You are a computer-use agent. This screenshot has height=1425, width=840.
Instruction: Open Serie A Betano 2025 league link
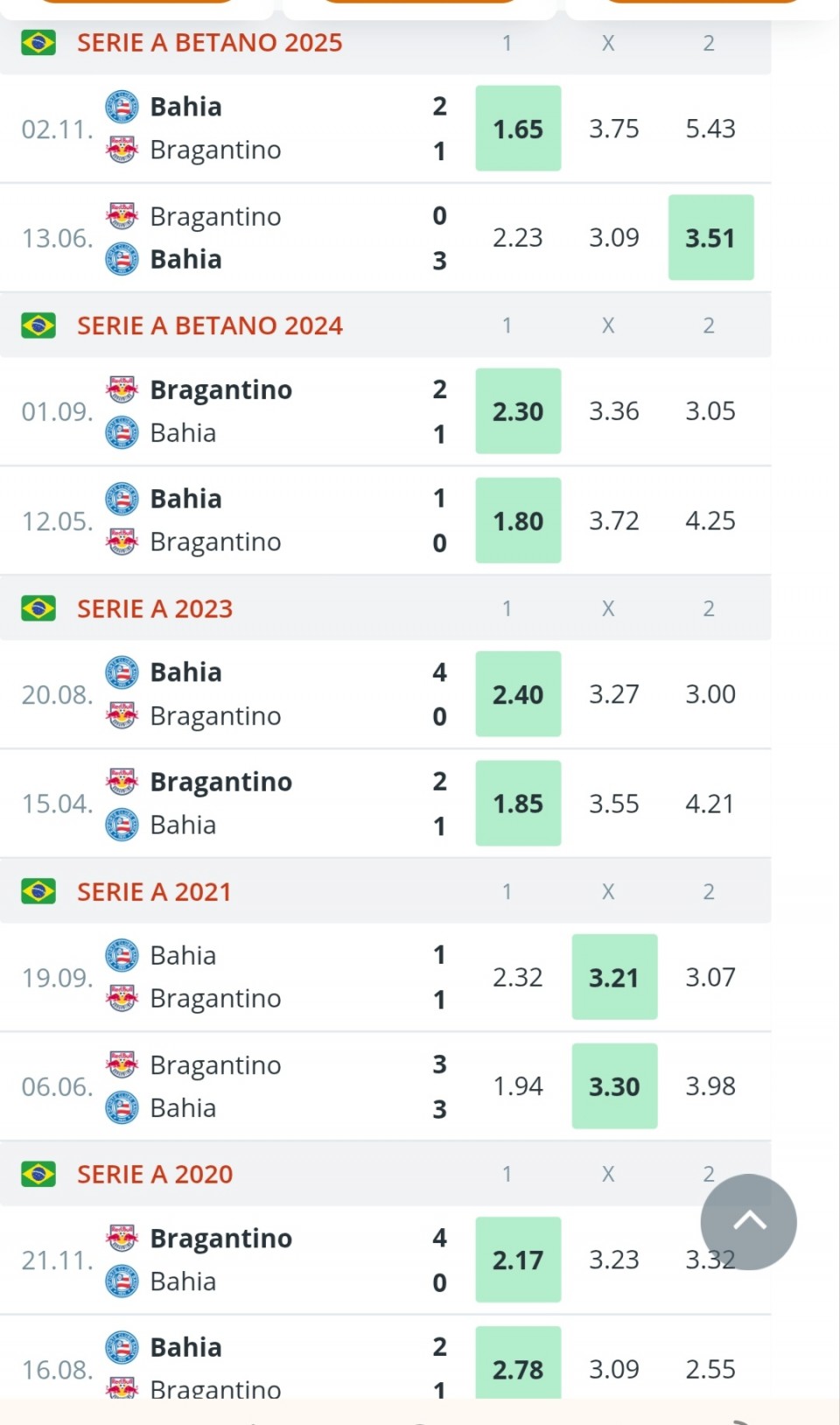point(209,43)
